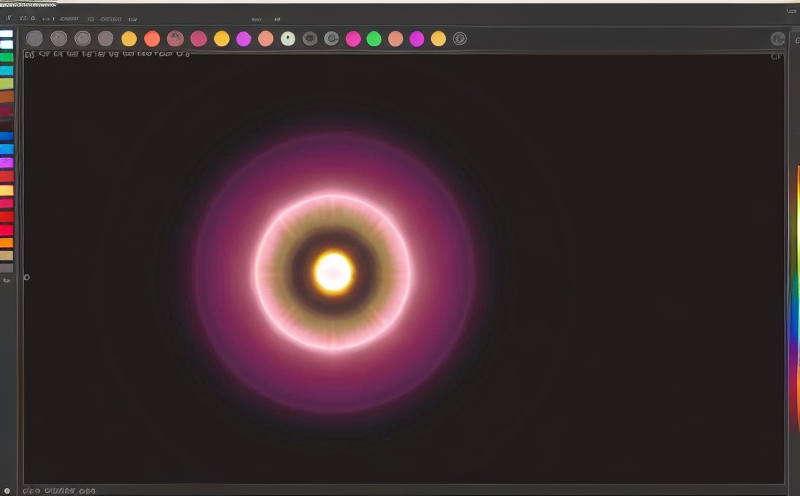Select the dark icon right of the white circle

click(x=310, y=39)
